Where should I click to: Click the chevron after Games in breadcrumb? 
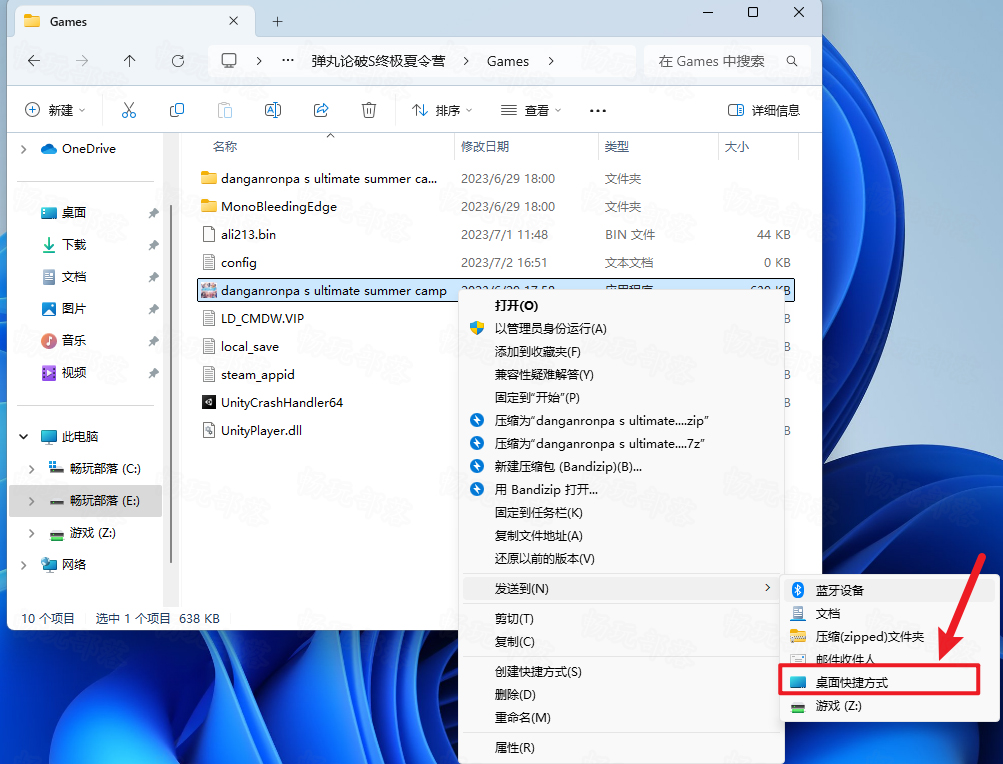pos(551,61)
